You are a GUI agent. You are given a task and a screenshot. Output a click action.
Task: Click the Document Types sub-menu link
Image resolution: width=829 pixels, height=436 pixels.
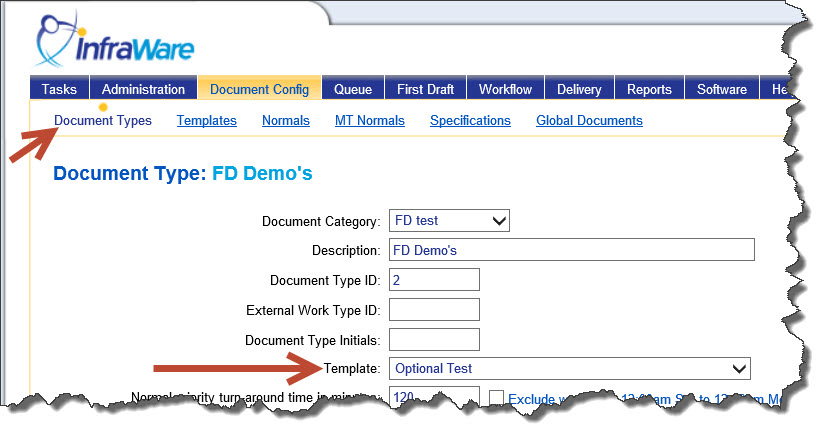coord(103,120)
